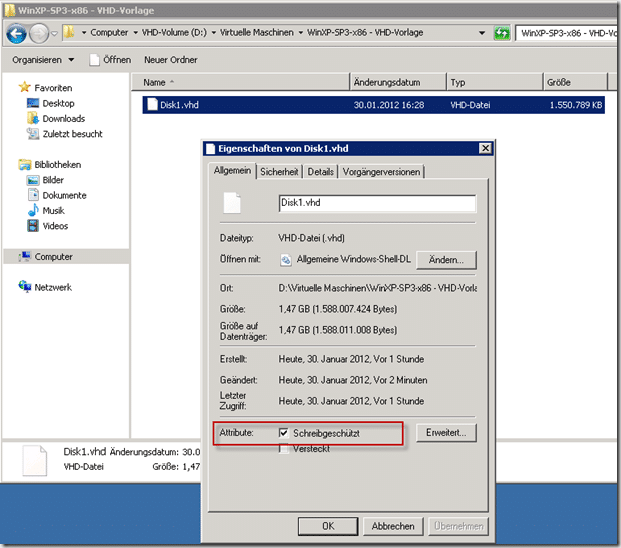Switch to the Vorgängerversionen tab

pyautogui.click(x=381, y=172)
